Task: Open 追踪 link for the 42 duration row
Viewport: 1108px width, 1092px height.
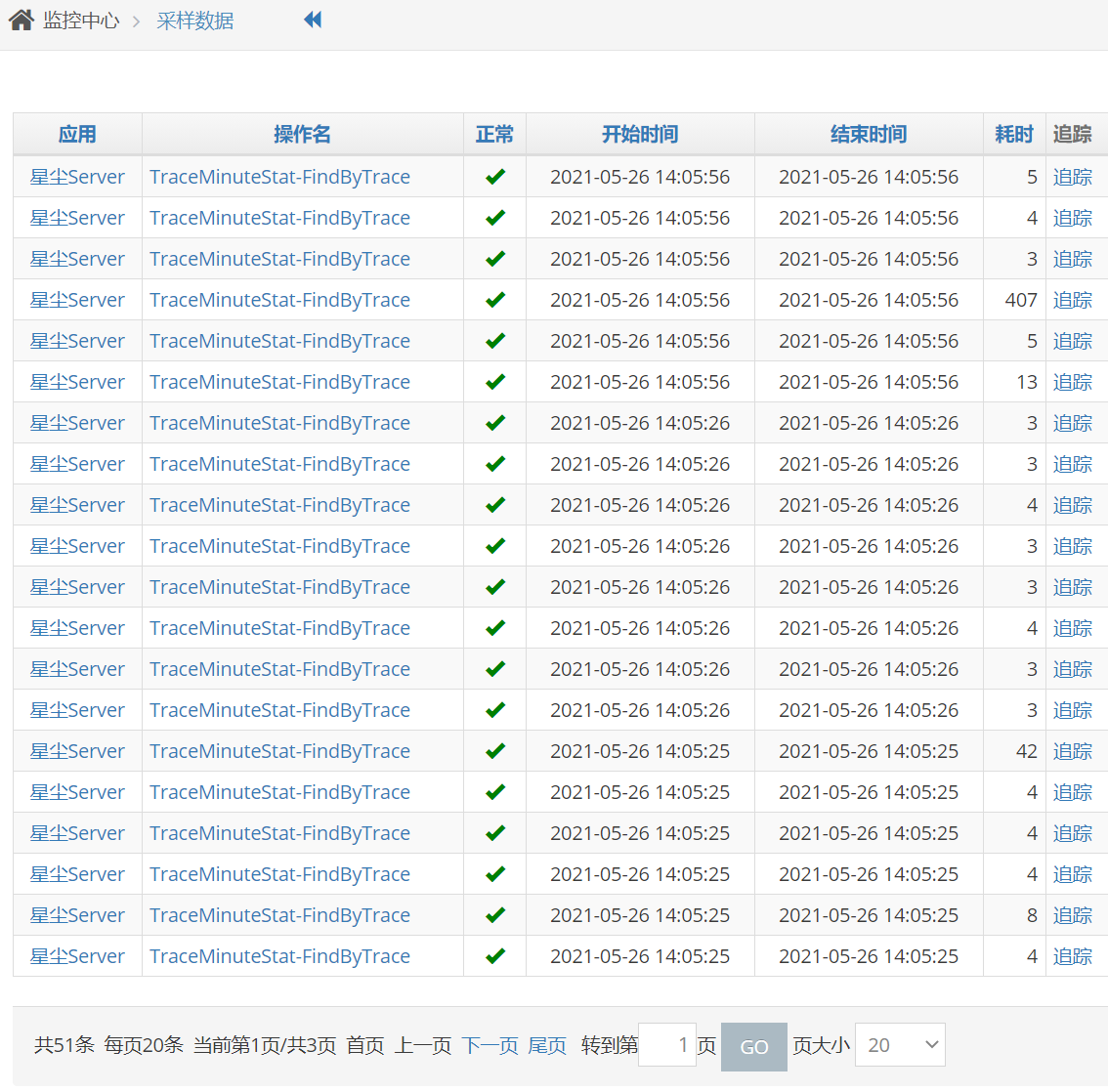Action: (x=1072, y=751)
